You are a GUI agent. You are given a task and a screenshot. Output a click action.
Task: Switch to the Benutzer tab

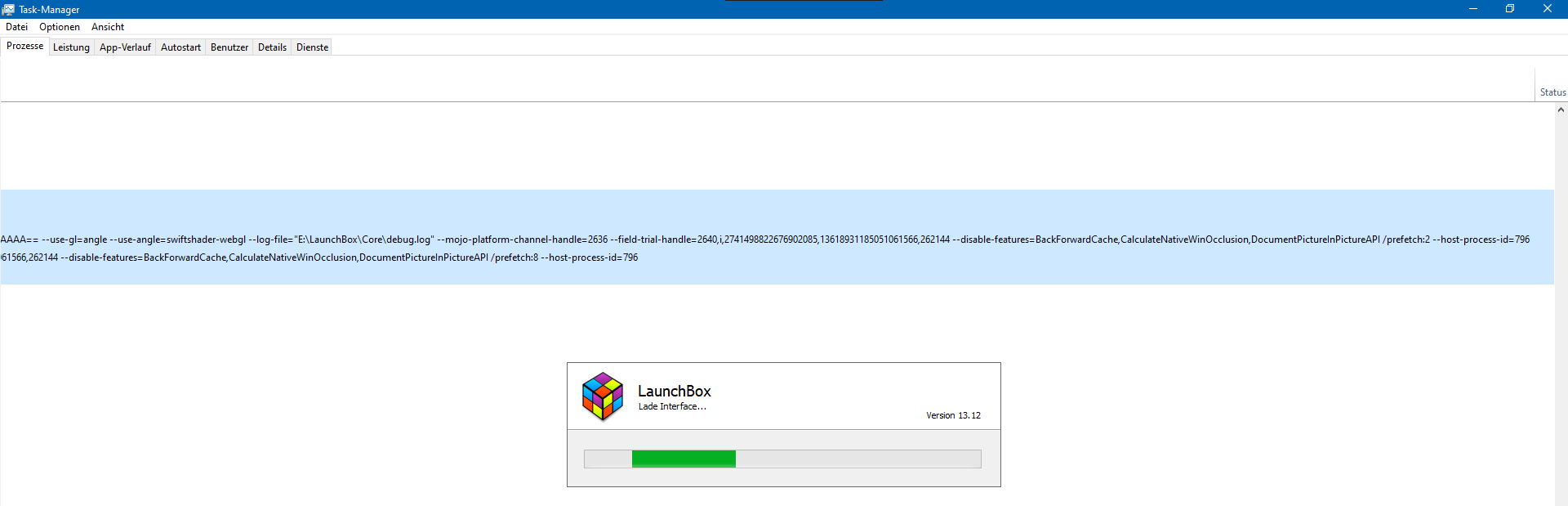pos(229,47)
